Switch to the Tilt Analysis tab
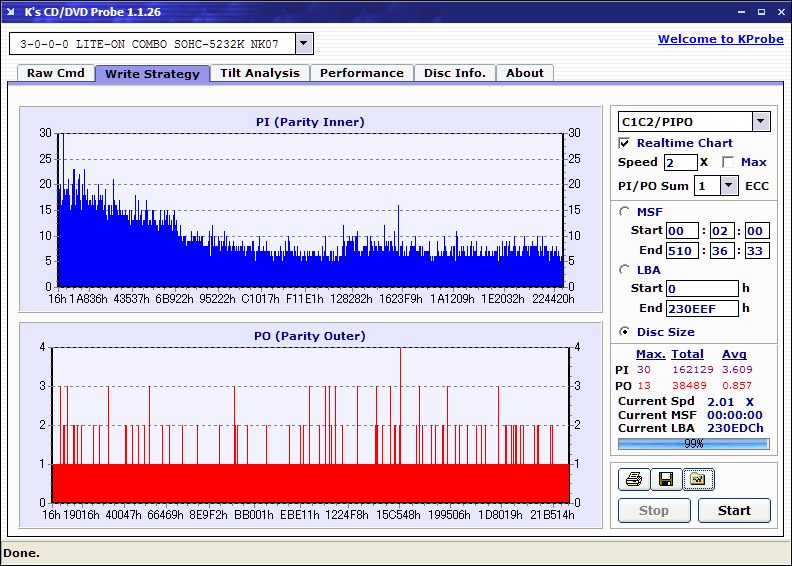Image resolution: width=792 pixels, height=566 pixels. 260,73
